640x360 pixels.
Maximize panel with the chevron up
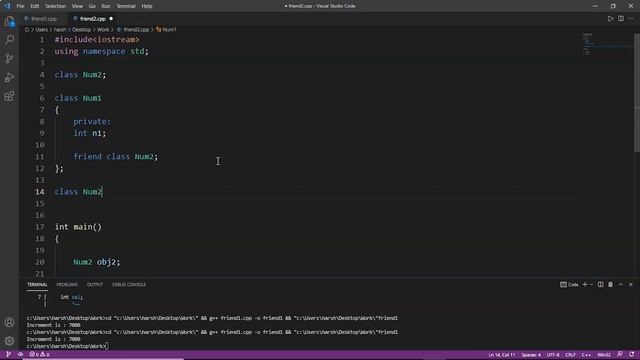[x=620, y=284]
